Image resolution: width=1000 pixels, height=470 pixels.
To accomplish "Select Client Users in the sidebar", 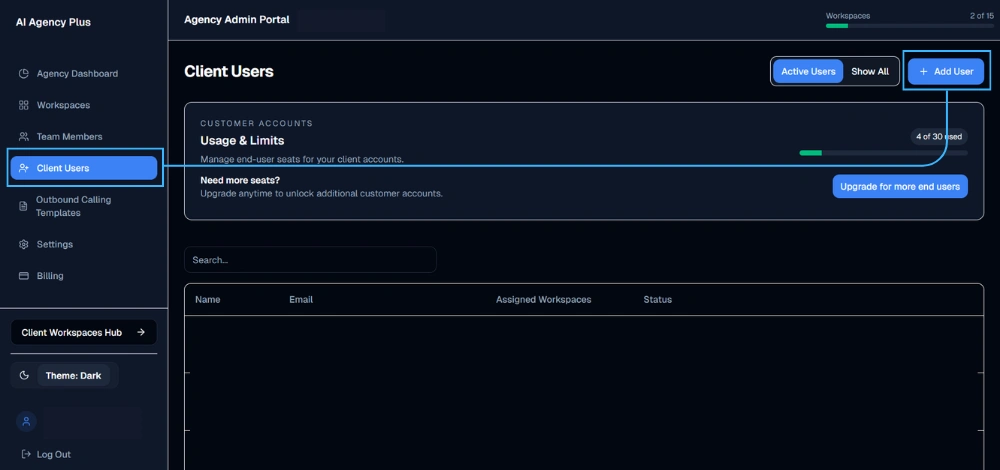I will pyautogui.click(x=84, y=168).
